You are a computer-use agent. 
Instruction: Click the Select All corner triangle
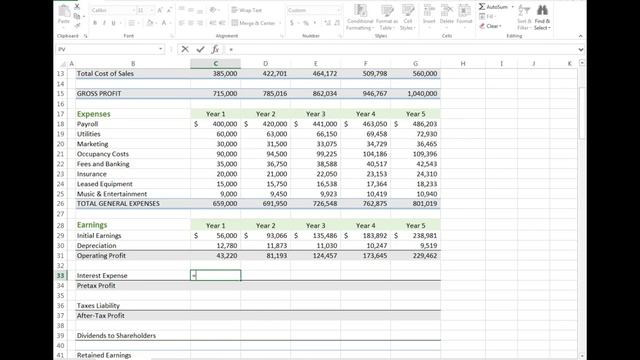pos(62,64)
